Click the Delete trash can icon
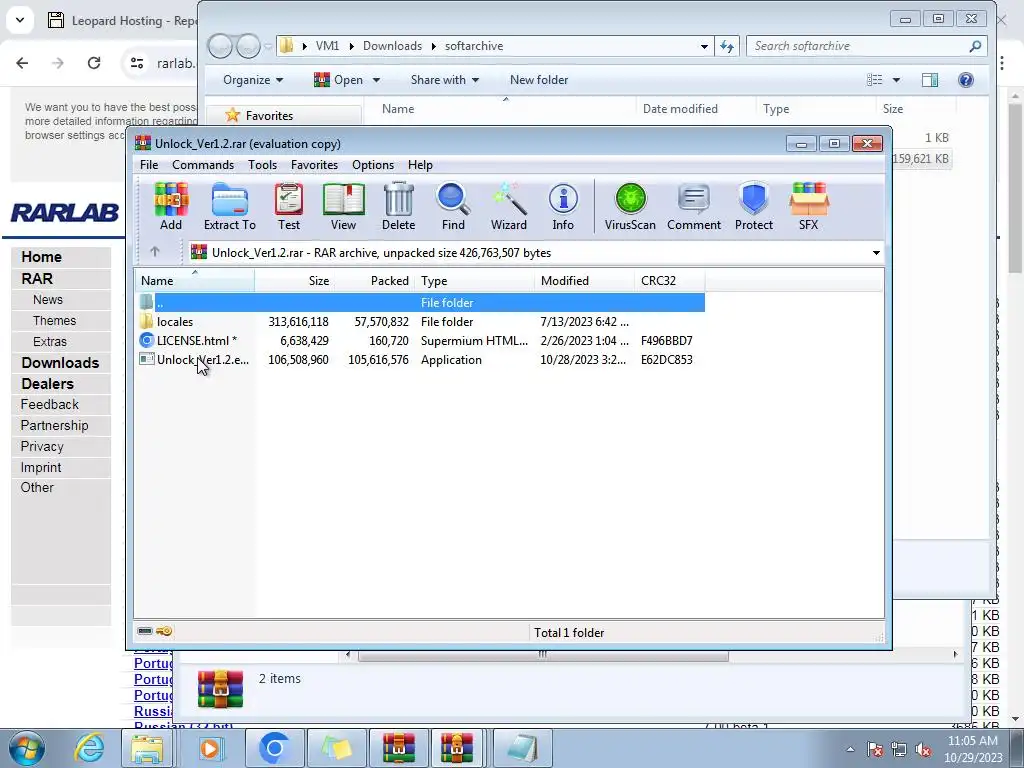This screenshot has height=768, width=1024. [398, 207]
